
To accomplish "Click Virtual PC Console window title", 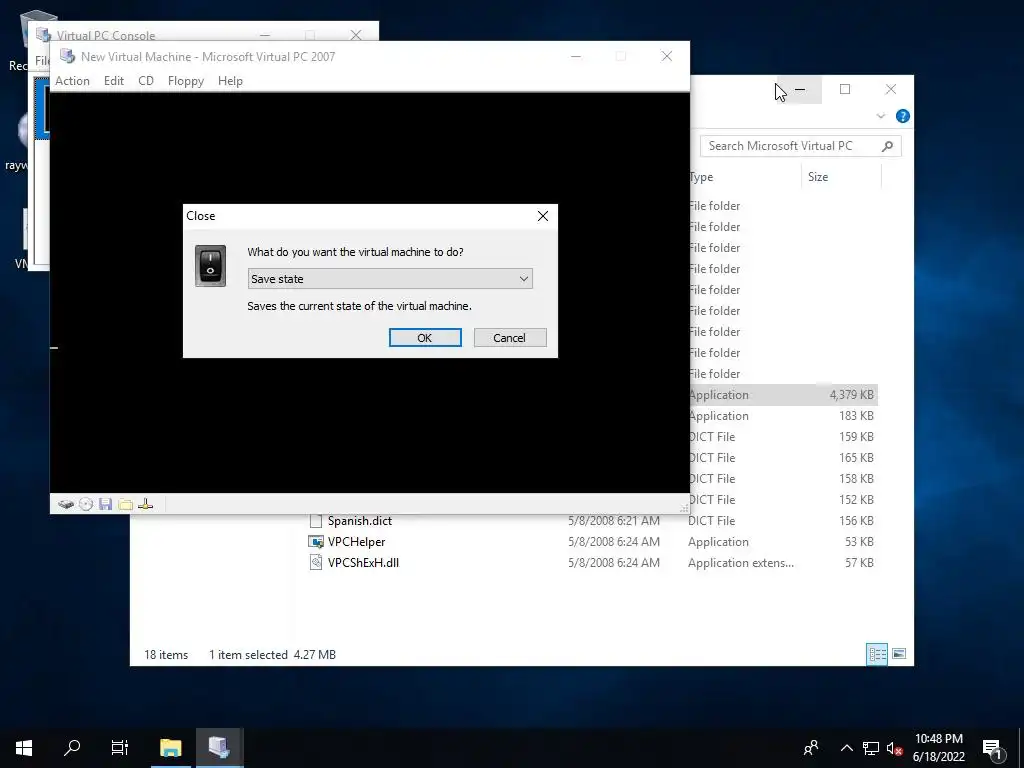I will pyautogui.click(x=106, y=35).
